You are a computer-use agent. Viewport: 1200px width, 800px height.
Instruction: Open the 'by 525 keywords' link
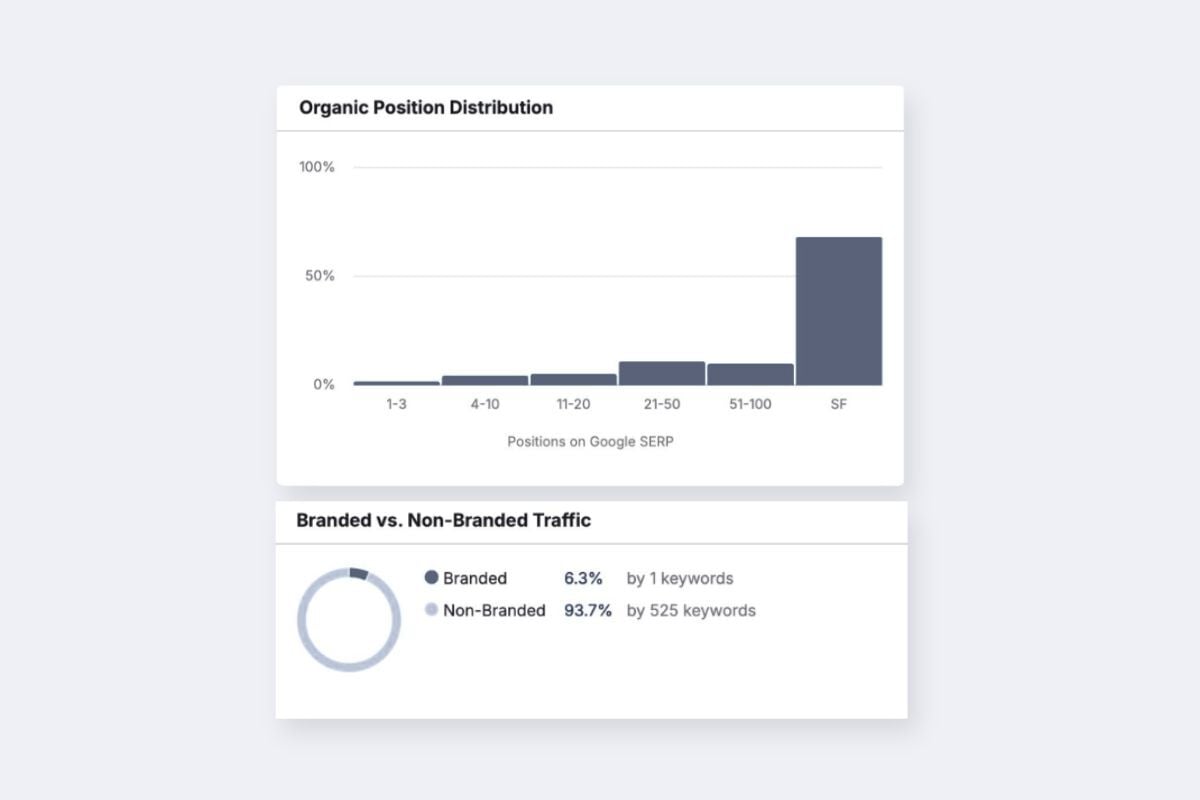[x=691, y=610]
